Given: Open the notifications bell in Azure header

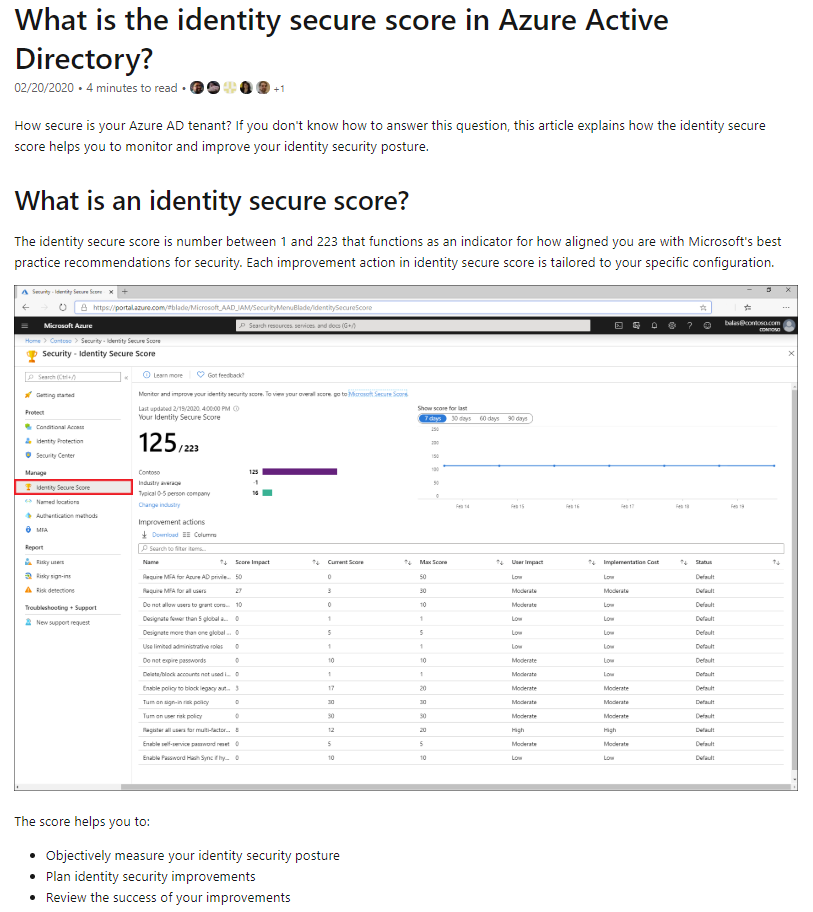Looking at the screenshot, I should click(x=654, y=326).
